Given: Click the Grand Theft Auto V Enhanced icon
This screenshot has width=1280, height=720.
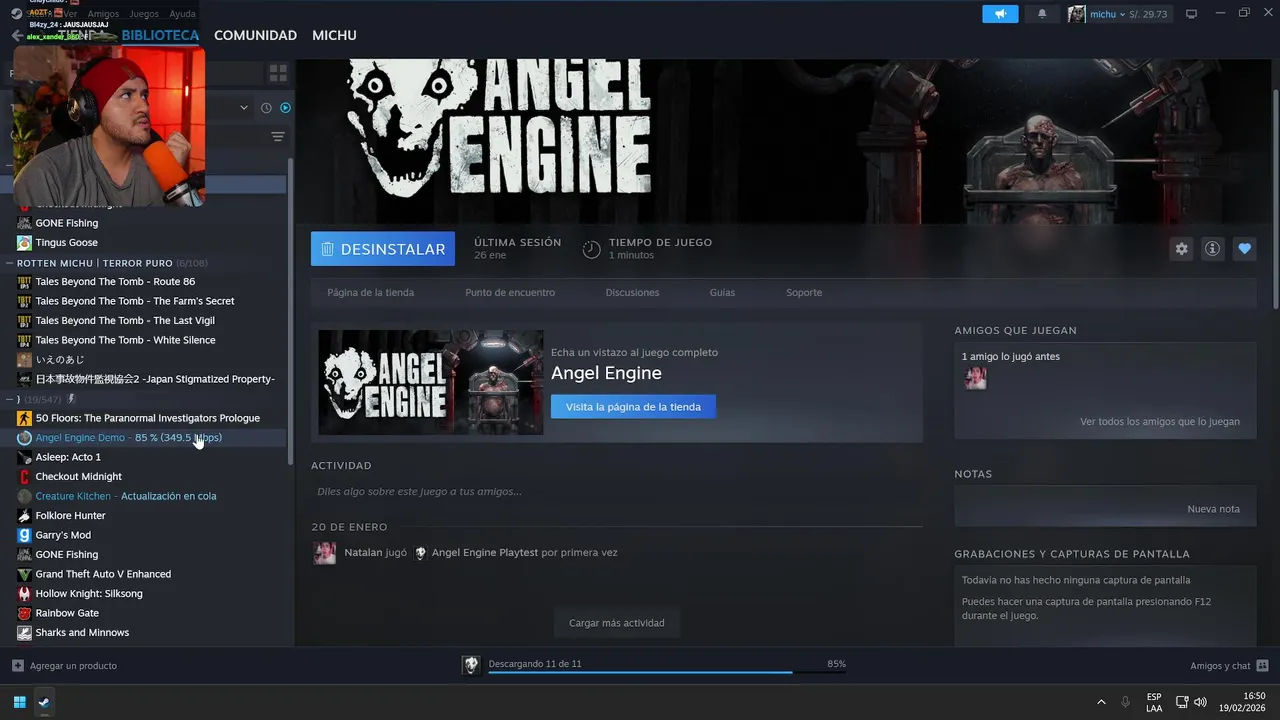Looking at the screenshot, I should (24, 574).
